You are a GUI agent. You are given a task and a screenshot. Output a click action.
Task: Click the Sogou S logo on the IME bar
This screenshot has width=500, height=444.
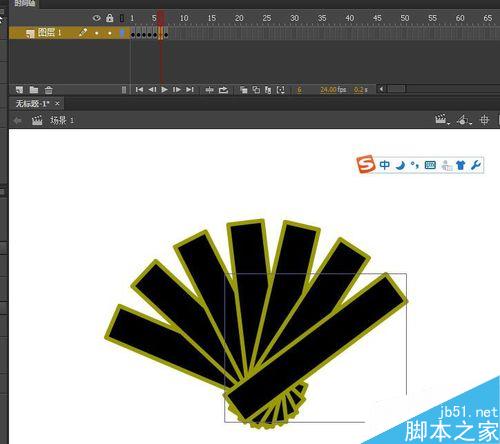point(366,164)
